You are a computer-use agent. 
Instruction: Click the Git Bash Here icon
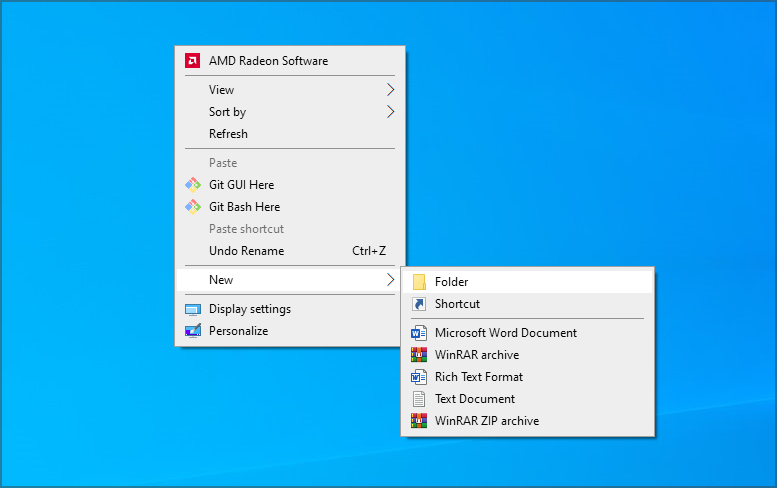[x=193, y=207]
